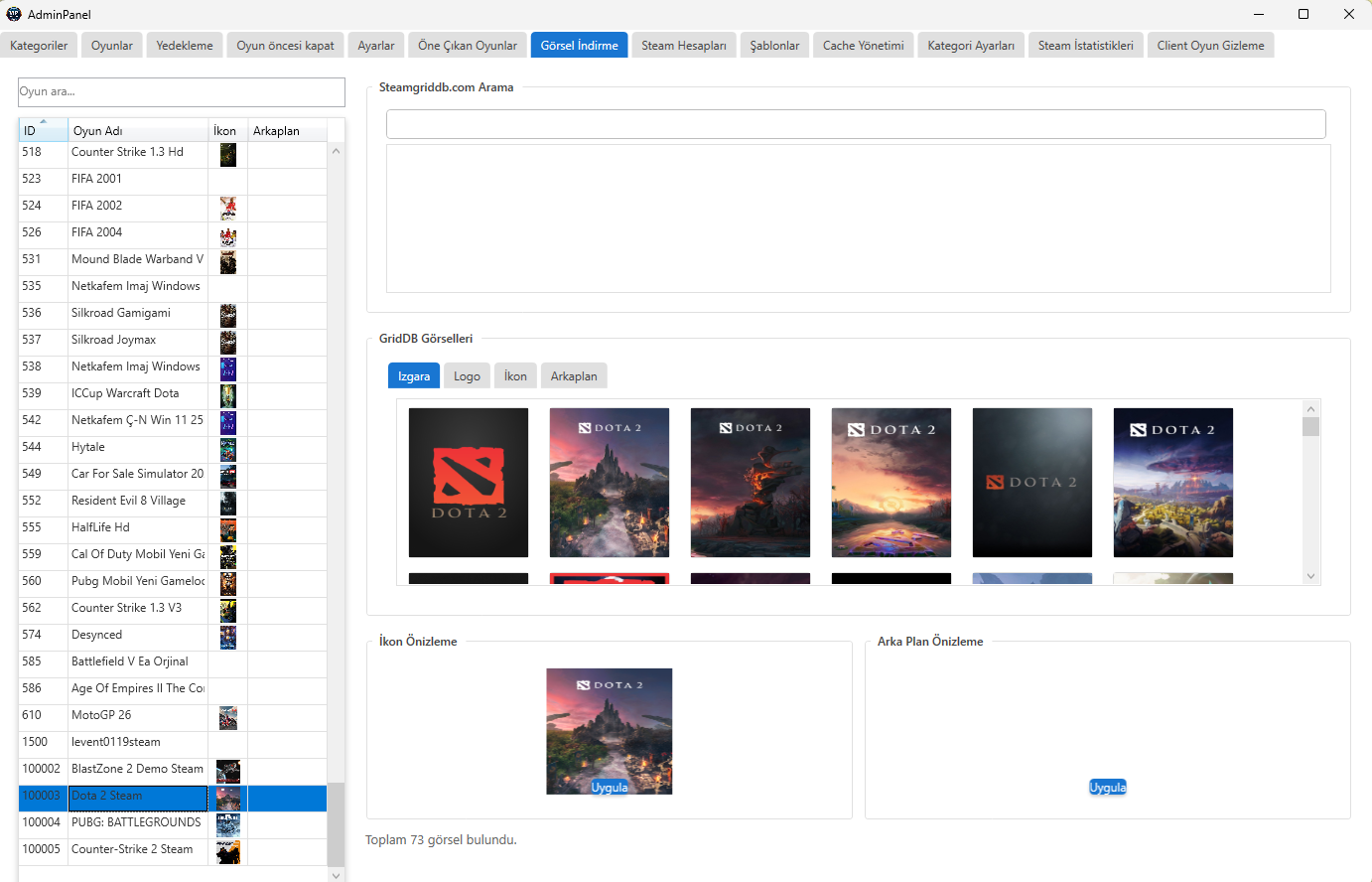Focus the Oyun ara search field

coord(182,91)
